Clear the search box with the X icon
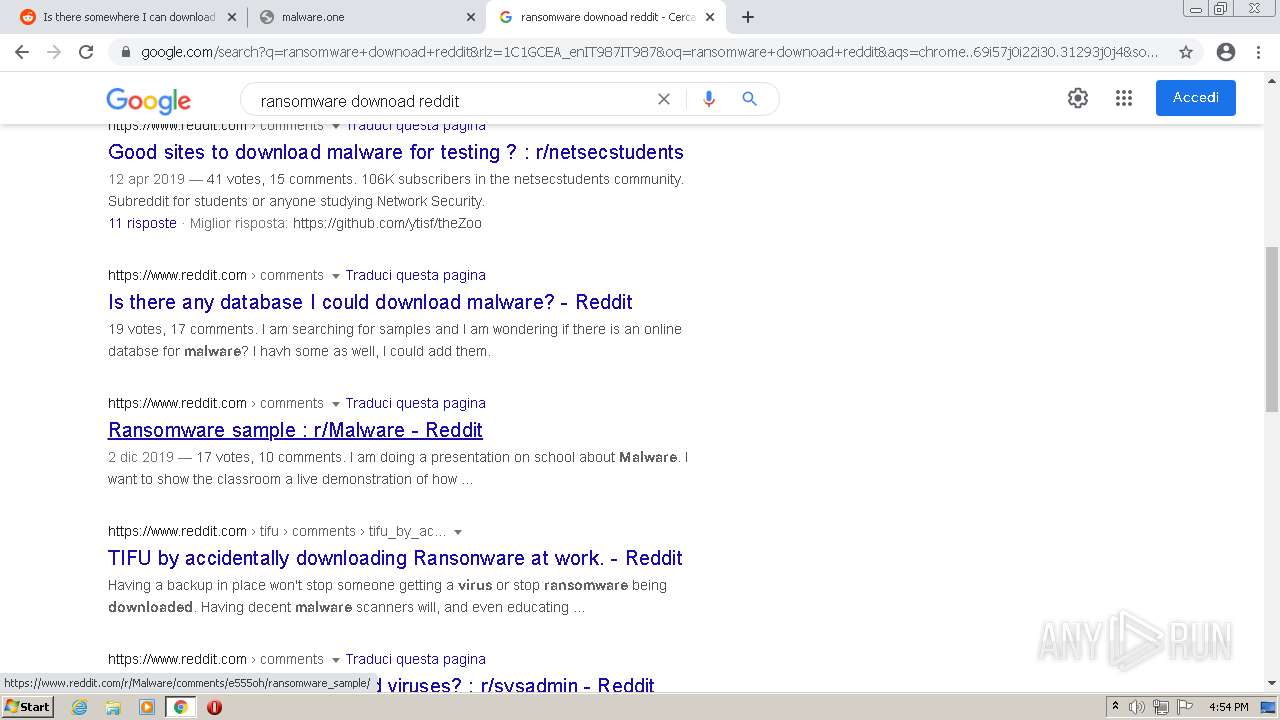The image size is (1280, 720). (663, 99)
